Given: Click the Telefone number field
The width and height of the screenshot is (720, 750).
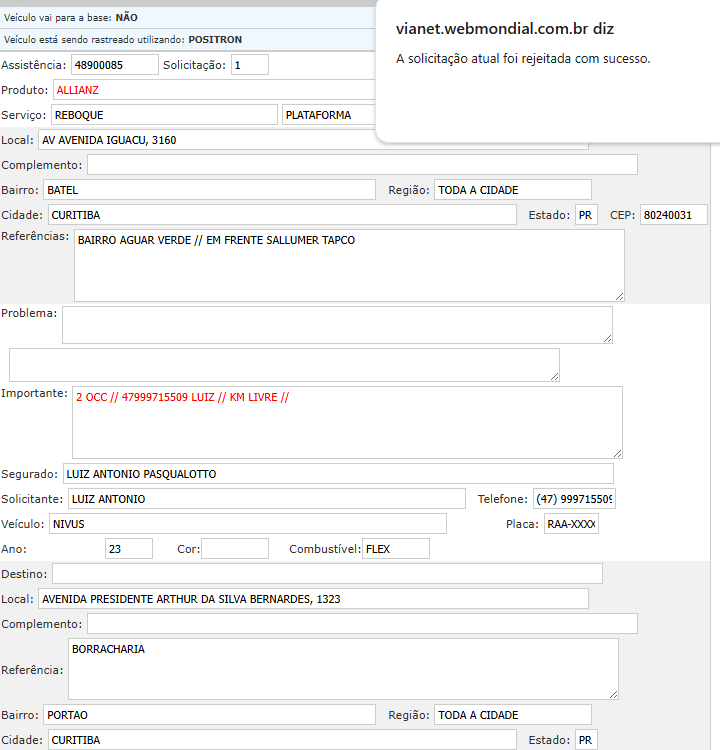Looking at the screenshot, I should pos(574,499).
